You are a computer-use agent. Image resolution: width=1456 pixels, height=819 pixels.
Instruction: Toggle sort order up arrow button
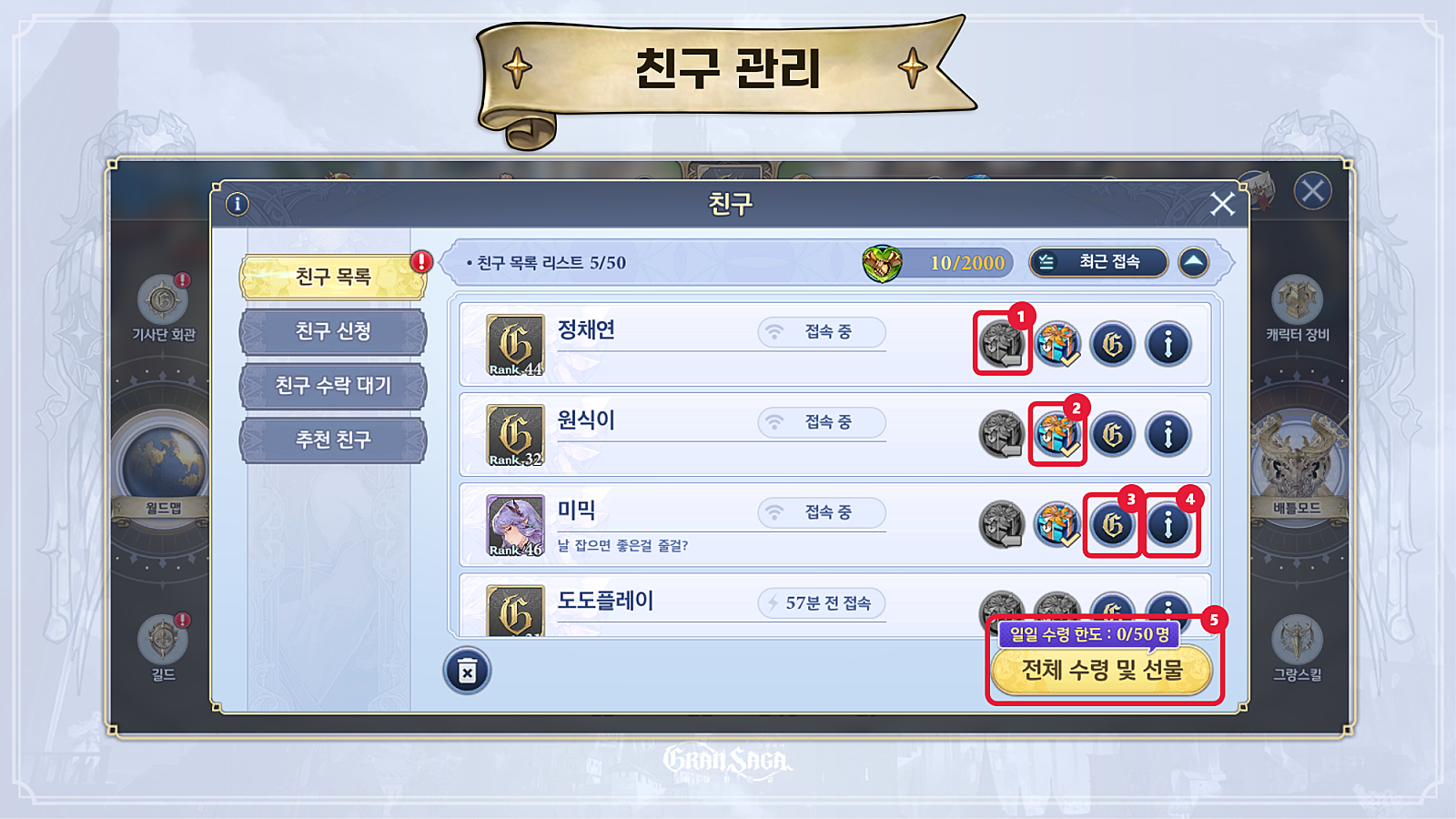pyautogui.click(x=1194, y=262)
